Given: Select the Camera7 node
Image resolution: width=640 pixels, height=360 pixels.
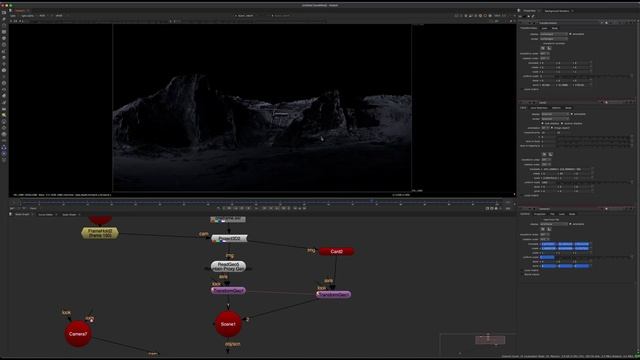Looking at the screenshot, I should (78, 334).
